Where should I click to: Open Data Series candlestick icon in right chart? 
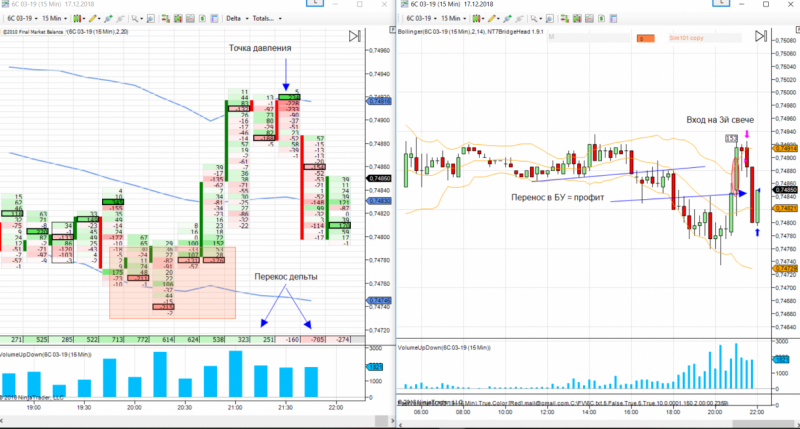click(x=577, y=18)
